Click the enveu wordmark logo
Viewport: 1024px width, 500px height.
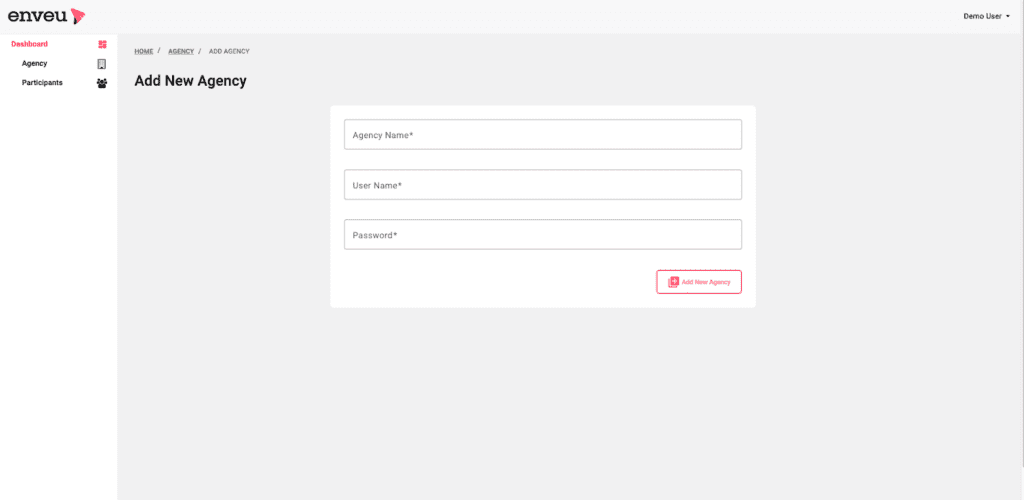[x=37, y=16]
